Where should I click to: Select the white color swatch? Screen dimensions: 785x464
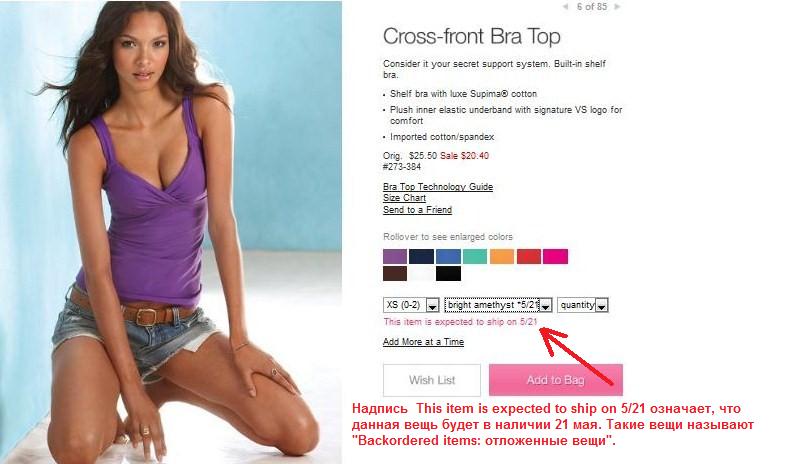[422, 273]
